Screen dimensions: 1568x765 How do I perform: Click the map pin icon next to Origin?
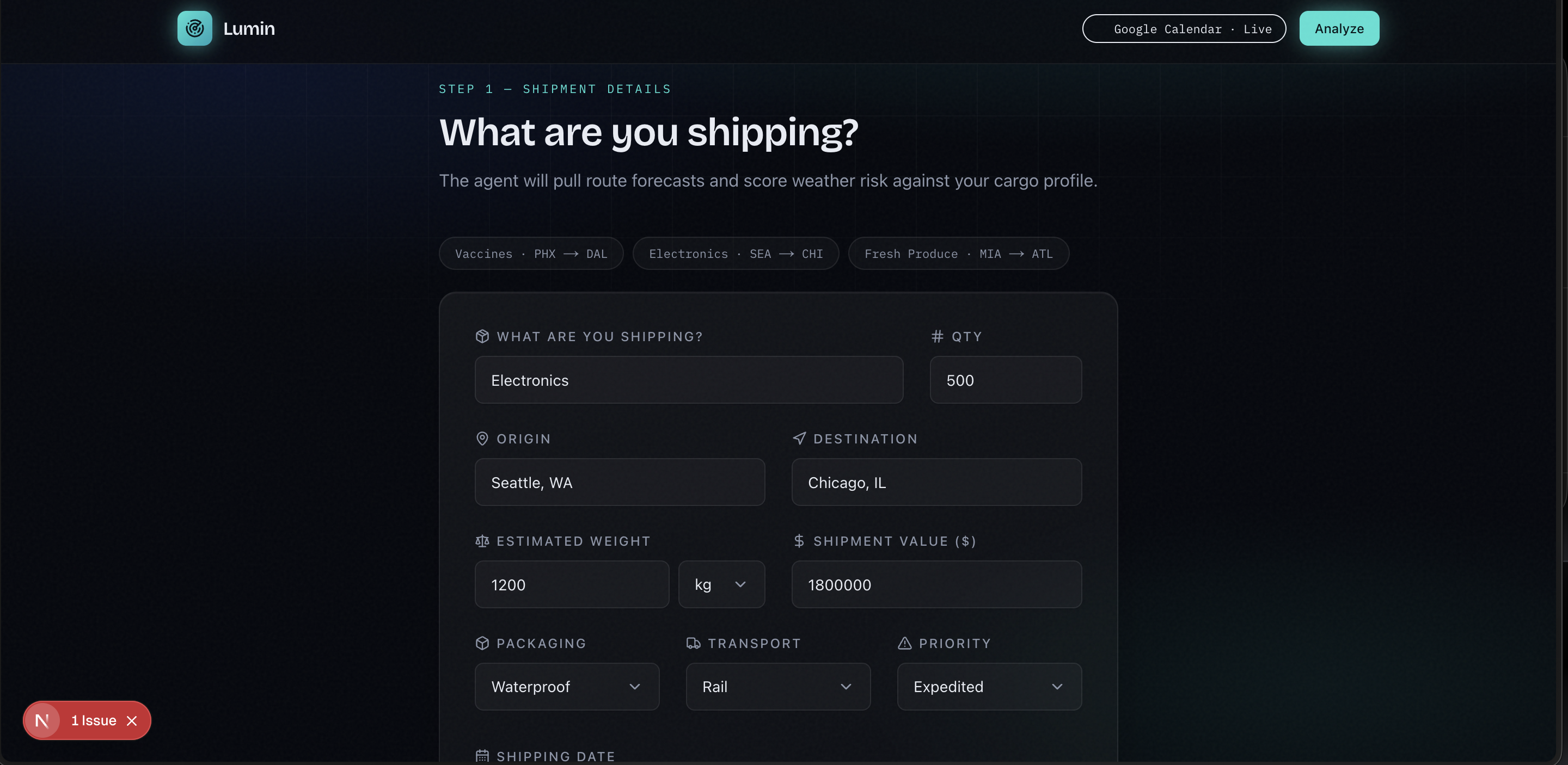click(482, 439)
